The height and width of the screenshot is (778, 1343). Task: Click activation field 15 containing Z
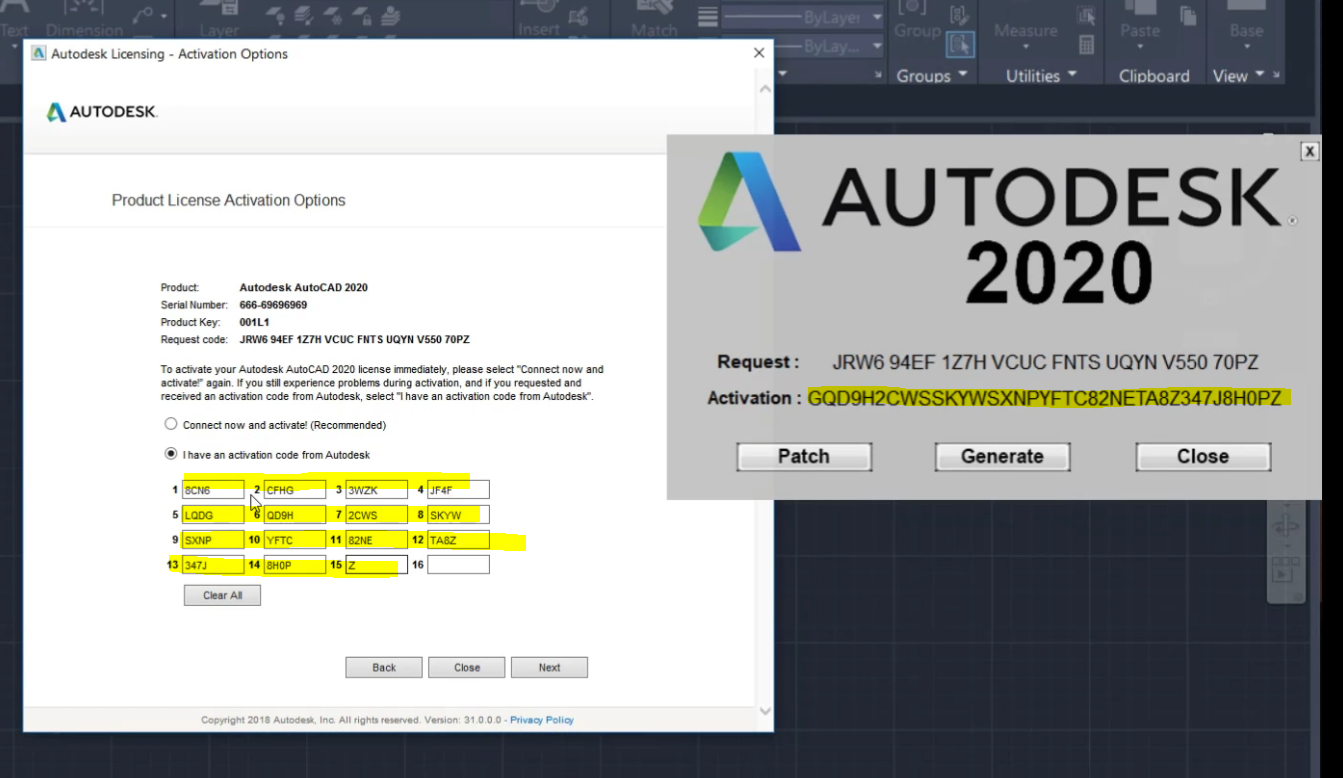pyautogui.click(x=376, y=565)
